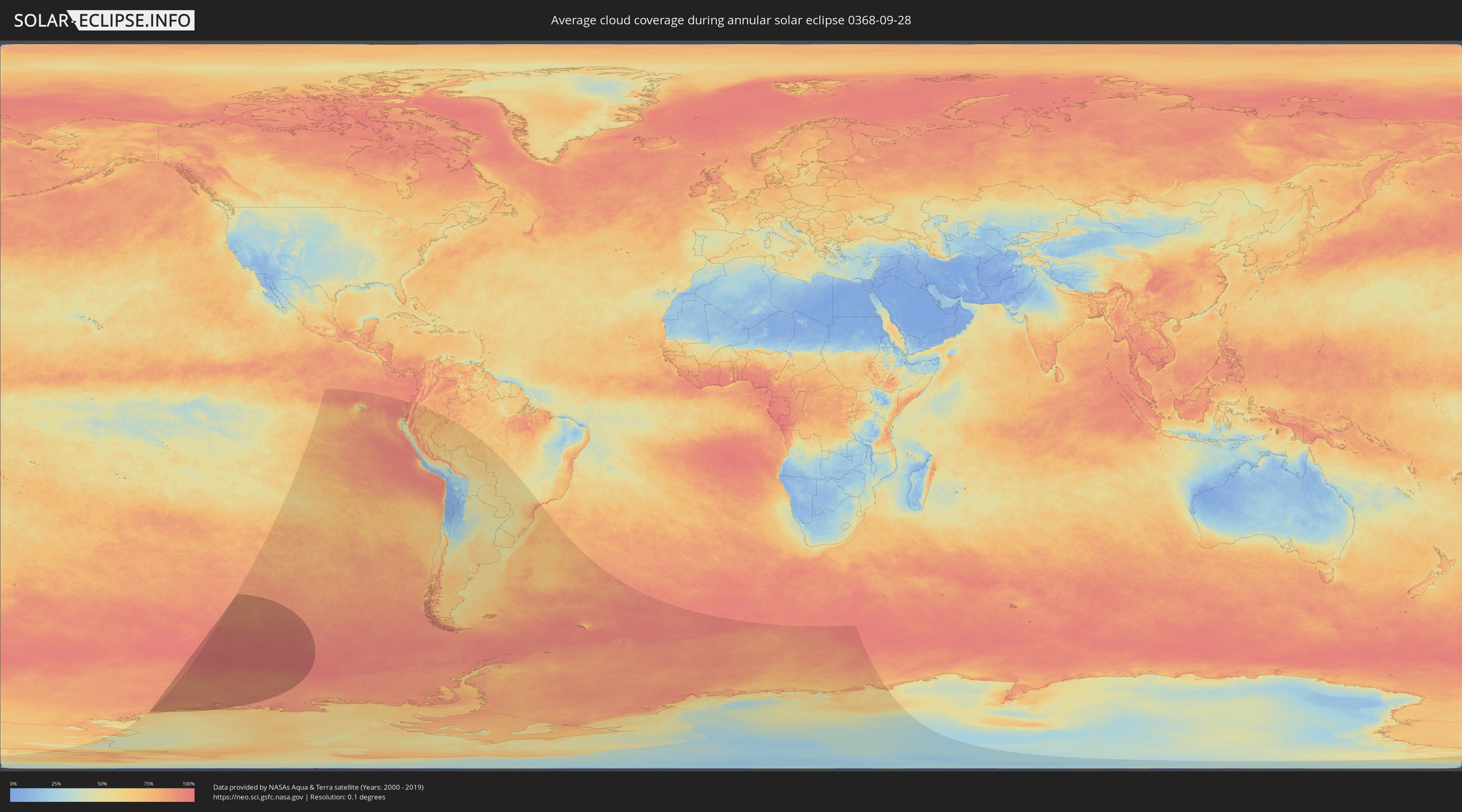Click the SOLAR-ECLIPSE.INFO logo
Viewport: 1462px width, 812px height.
(104, 20)
